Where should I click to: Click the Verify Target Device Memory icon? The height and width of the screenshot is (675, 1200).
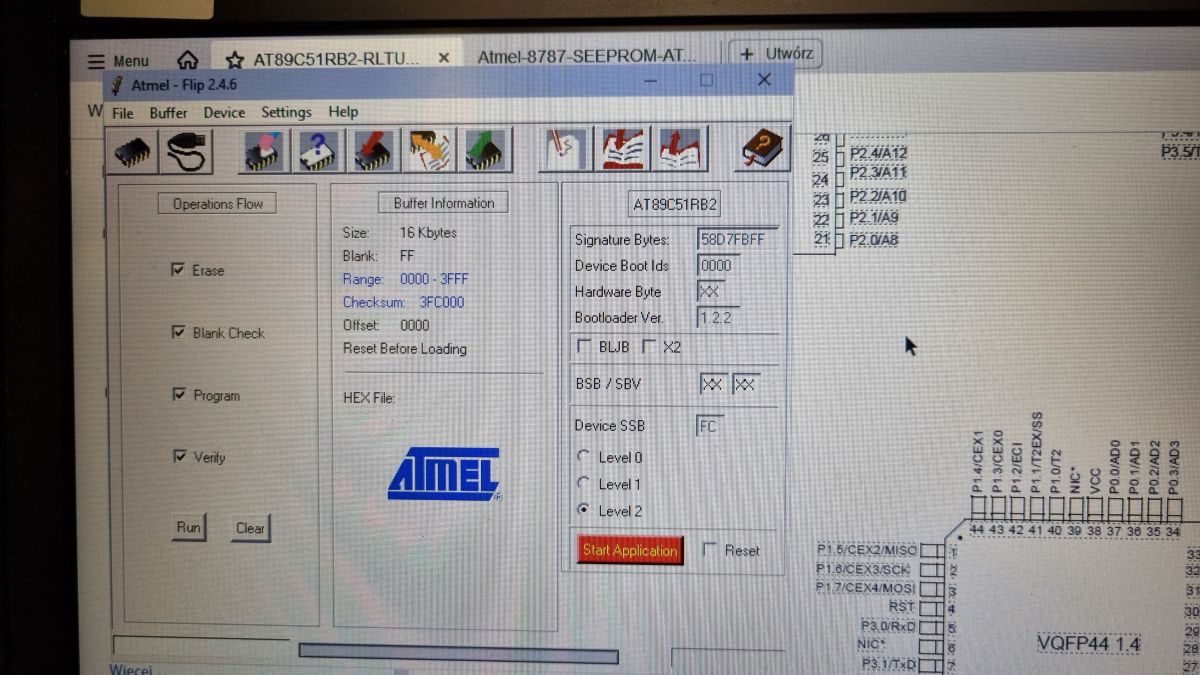(431, 151)
